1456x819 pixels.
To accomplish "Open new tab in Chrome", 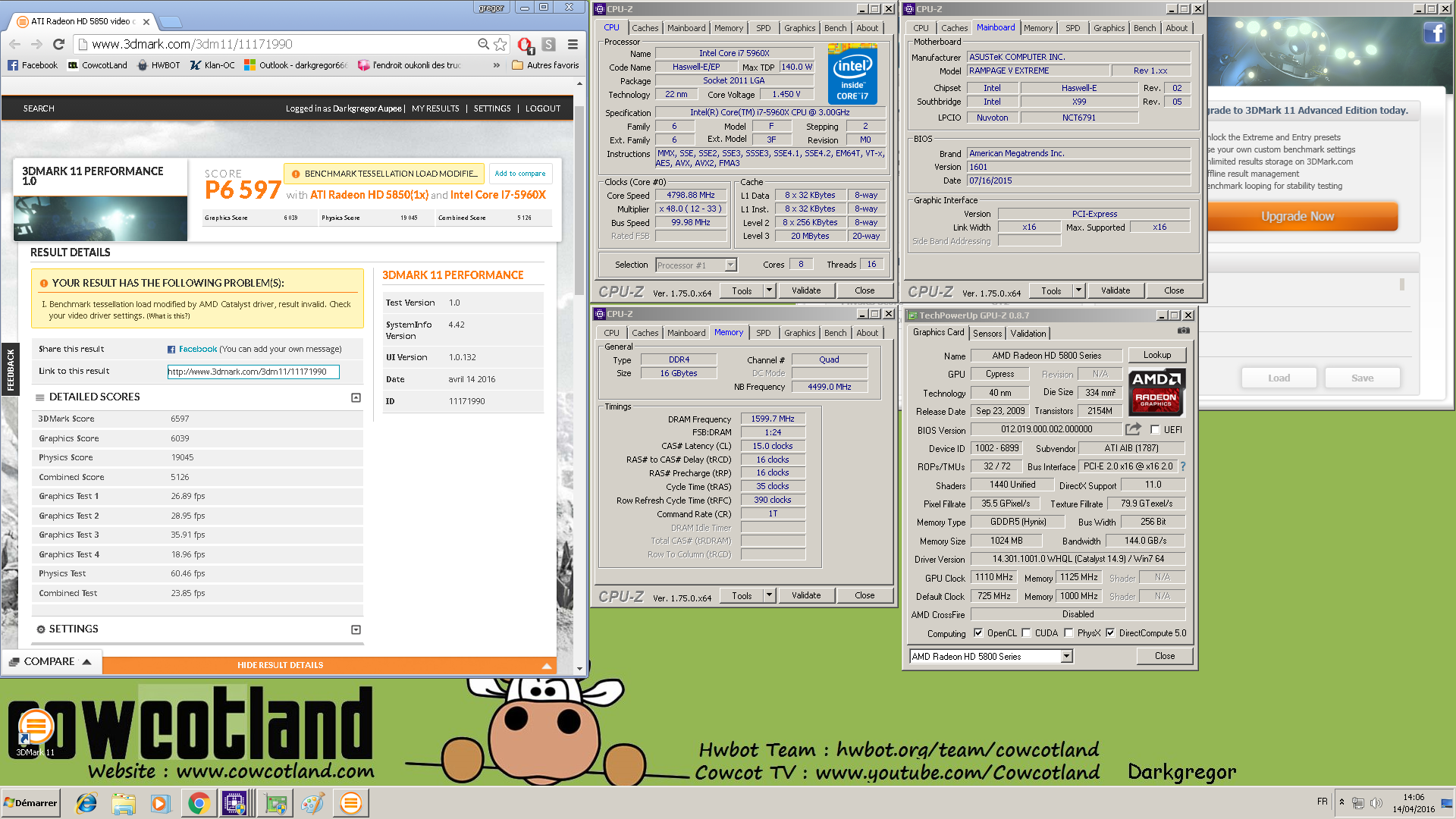I will coord(171,21).
